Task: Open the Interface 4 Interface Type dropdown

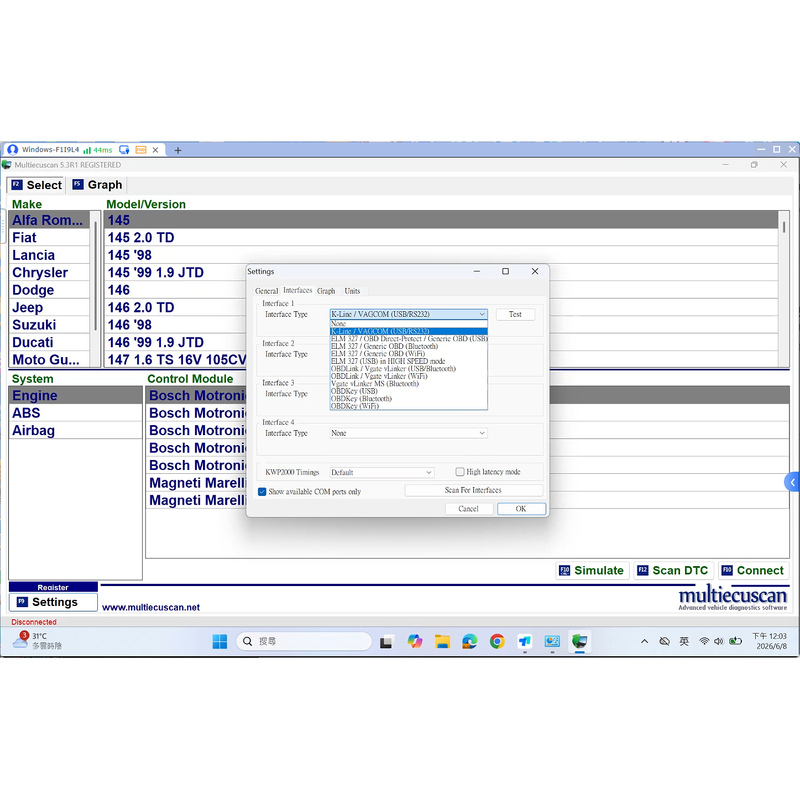Action: pos(408,433)
